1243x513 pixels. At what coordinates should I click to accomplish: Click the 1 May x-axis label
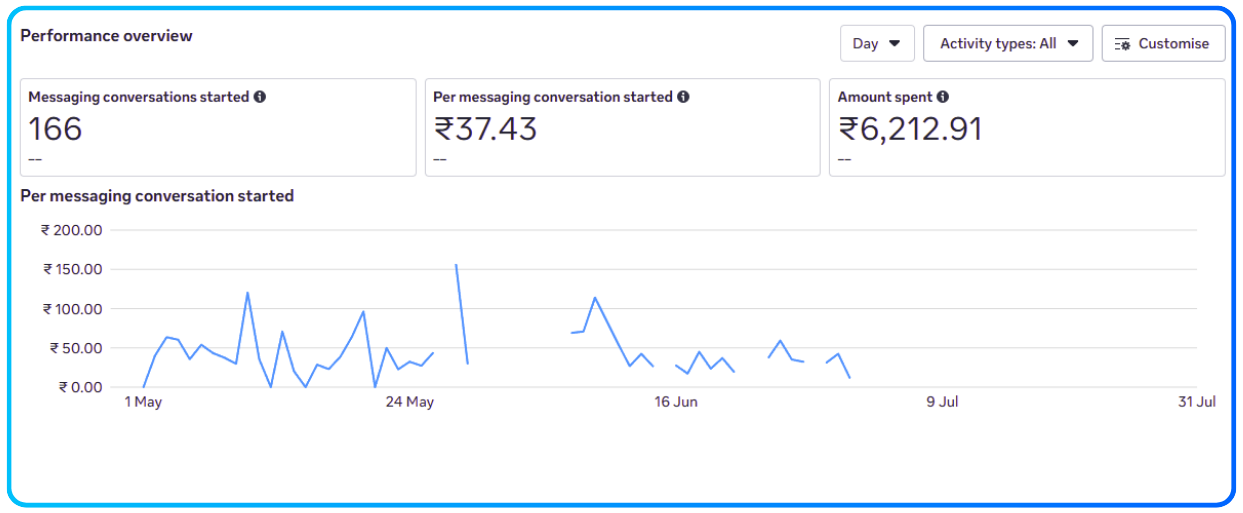[x=143, y=402]
